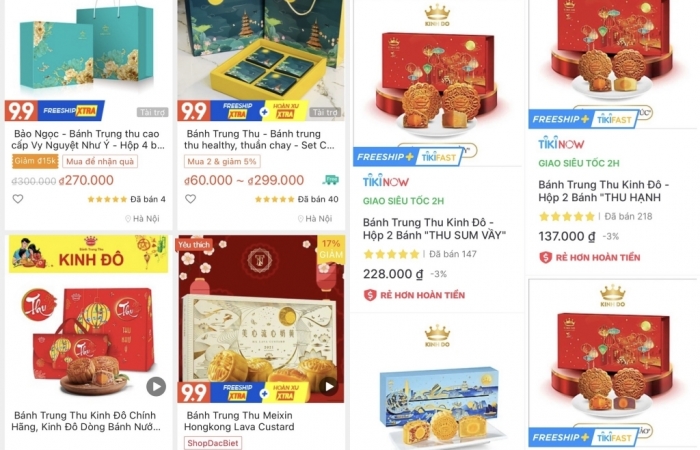Favorite the Bảo Ngọc mooncake product heart
700x450 pixels.
18,199
